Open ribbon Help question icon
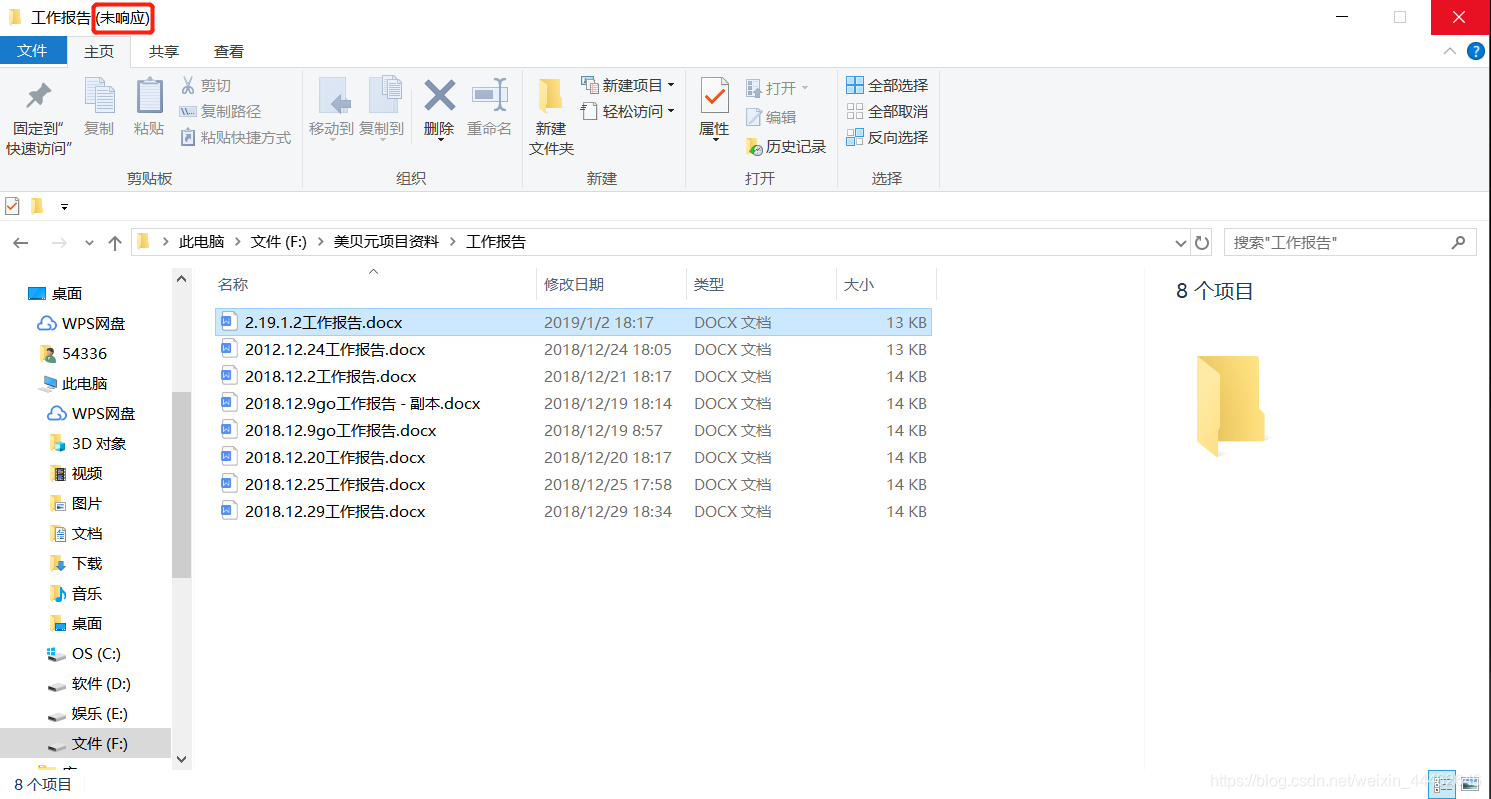This screenshot has width=1491, height=799. (1475, 51)
